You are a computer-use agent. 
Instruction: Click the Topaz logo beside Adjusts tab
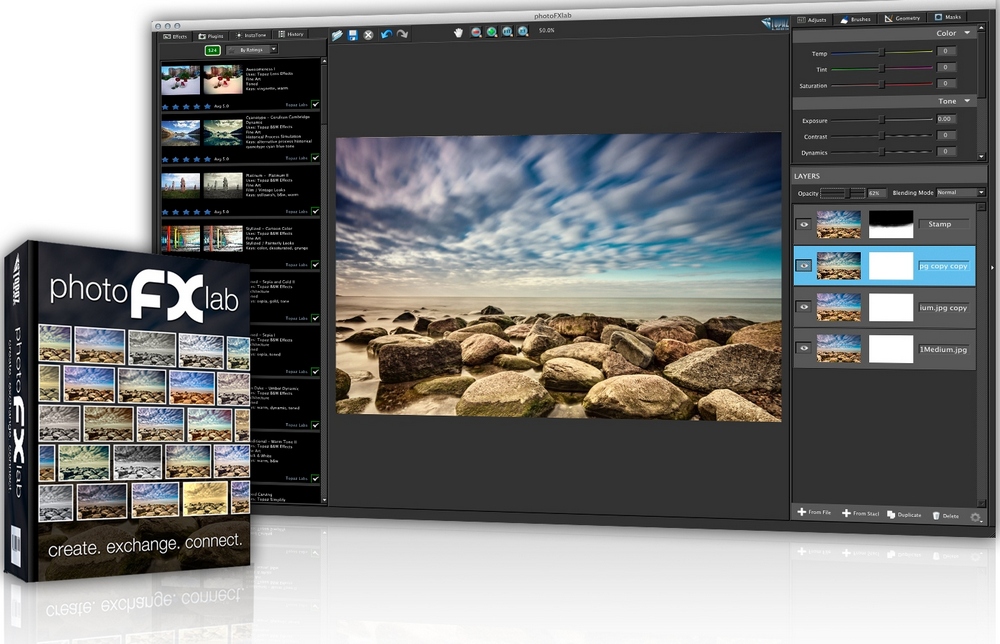tap(775, 24)
